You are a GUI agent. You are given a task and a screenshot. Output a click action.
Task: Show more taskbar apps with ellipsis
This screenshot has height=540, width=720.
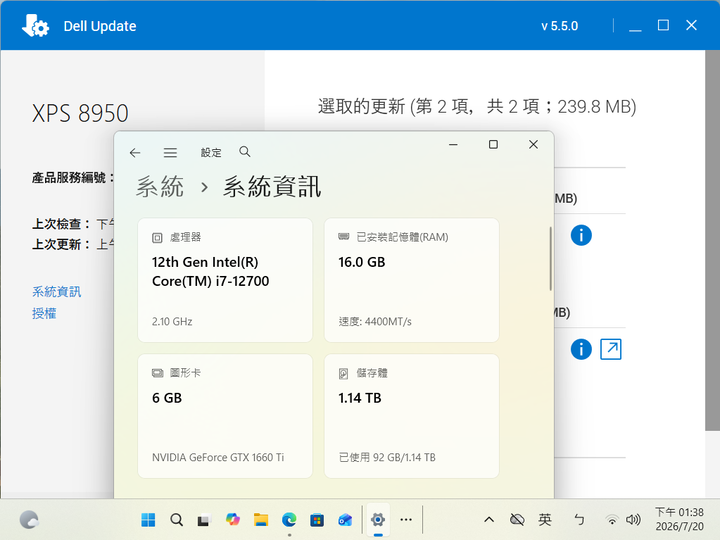tap(406, 520)
